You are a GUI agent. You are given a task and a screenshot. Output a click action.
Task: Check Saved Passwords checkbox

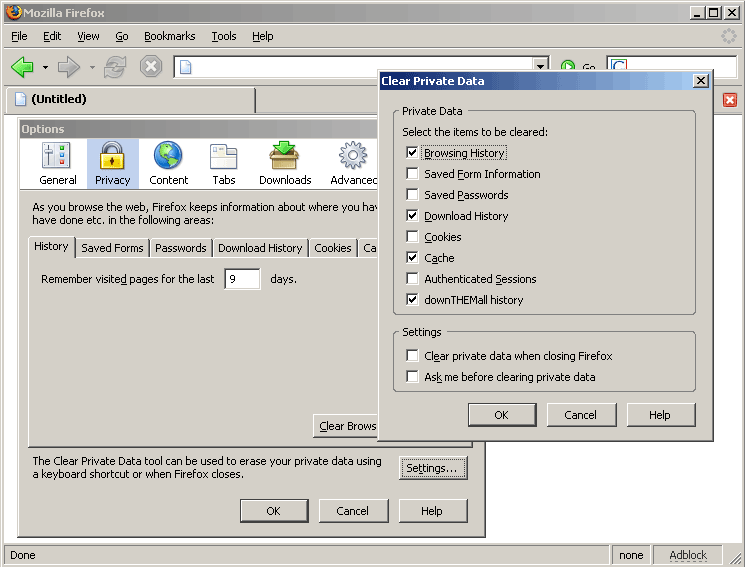point(412,194)
